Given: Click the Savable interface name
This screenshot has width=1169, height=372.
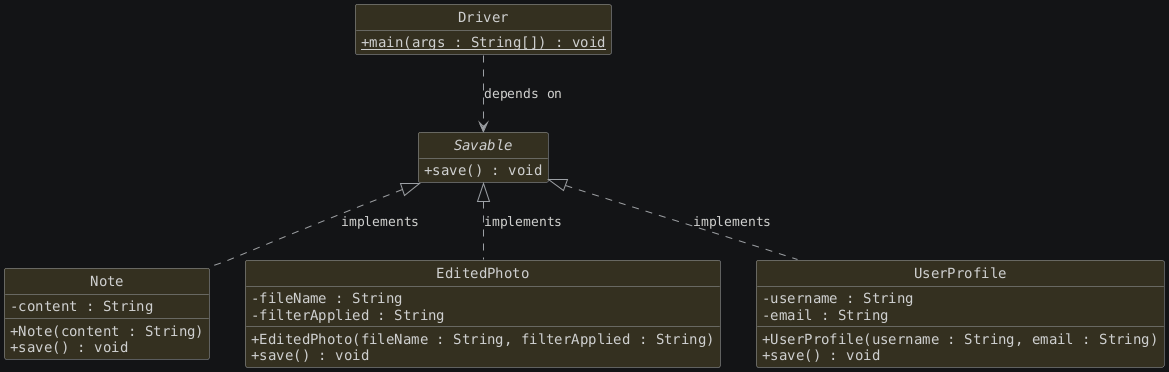Looking at the screenshot, I should click(483, 145).
